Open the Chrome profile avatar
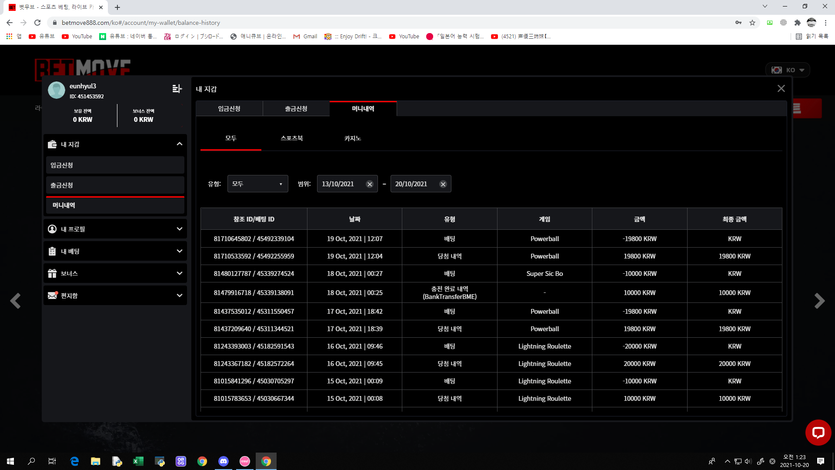The image size is (835, 470). point(811,22)
